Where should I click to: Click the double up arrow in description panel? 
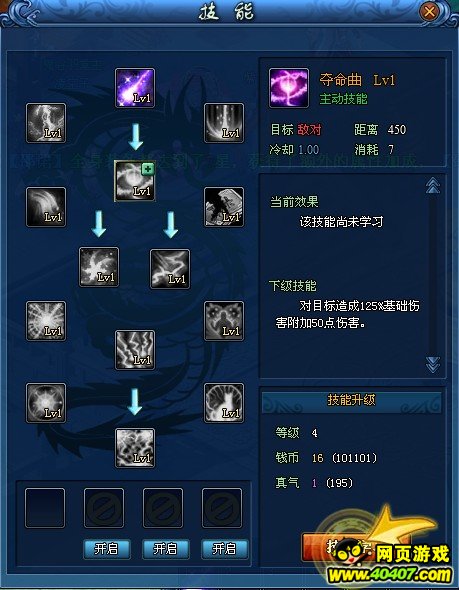(x=433, y=186)
